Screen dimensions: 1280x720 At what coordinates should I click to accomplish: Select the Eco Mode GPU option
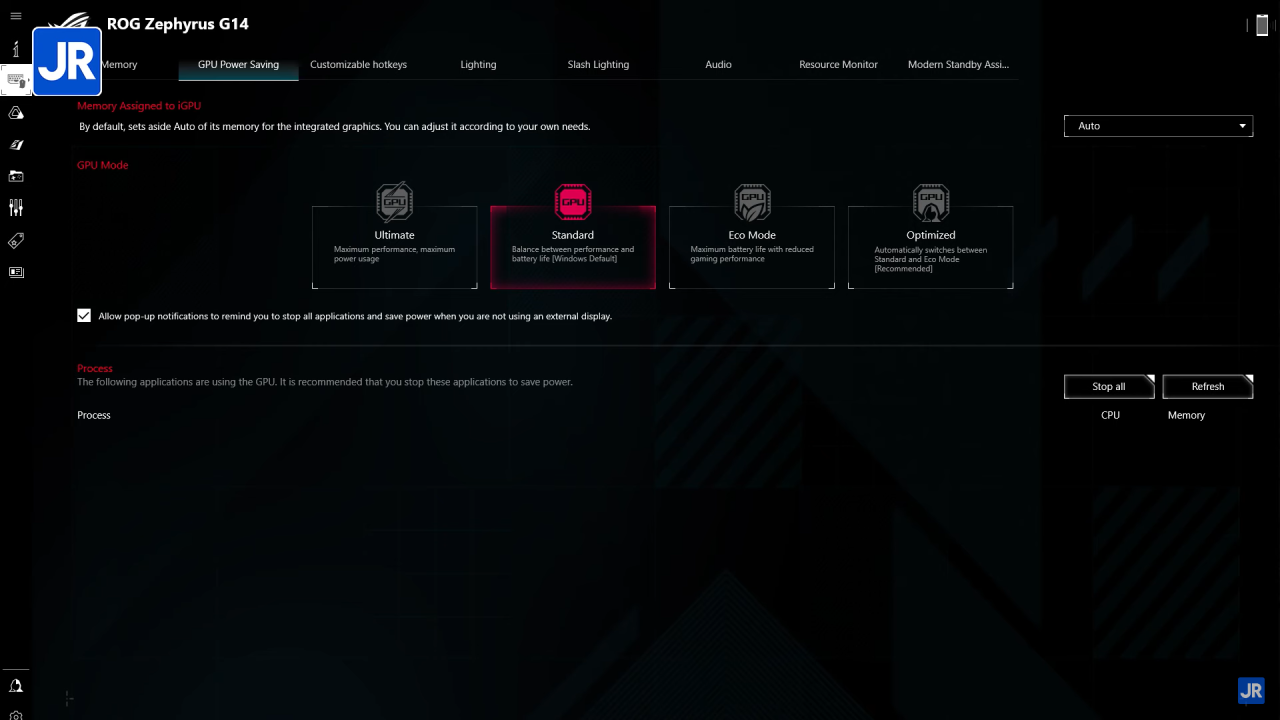[x=752, y=246]
